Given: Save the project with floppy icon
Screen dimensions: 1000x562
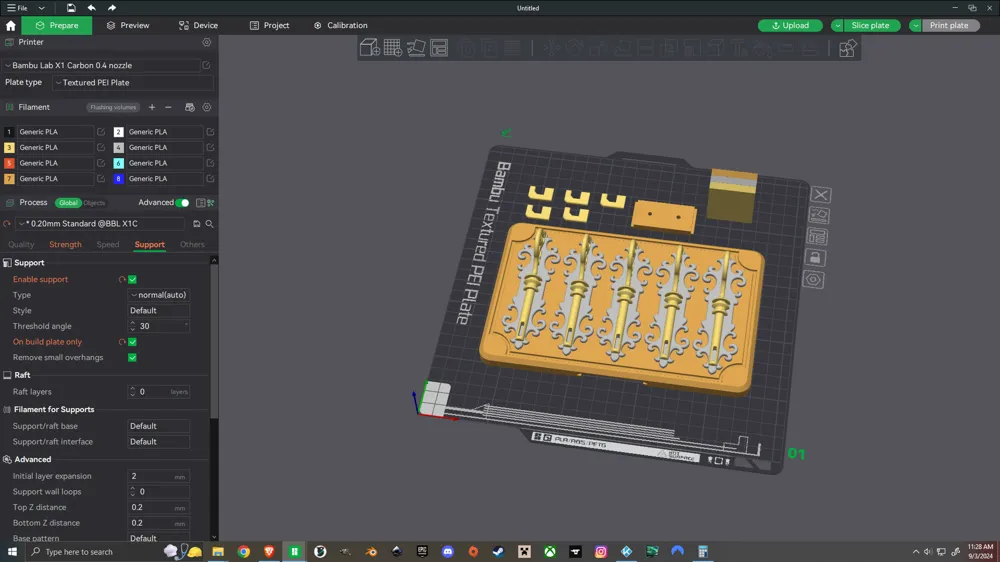Looking at the screenshot, I should click(71, 8).
